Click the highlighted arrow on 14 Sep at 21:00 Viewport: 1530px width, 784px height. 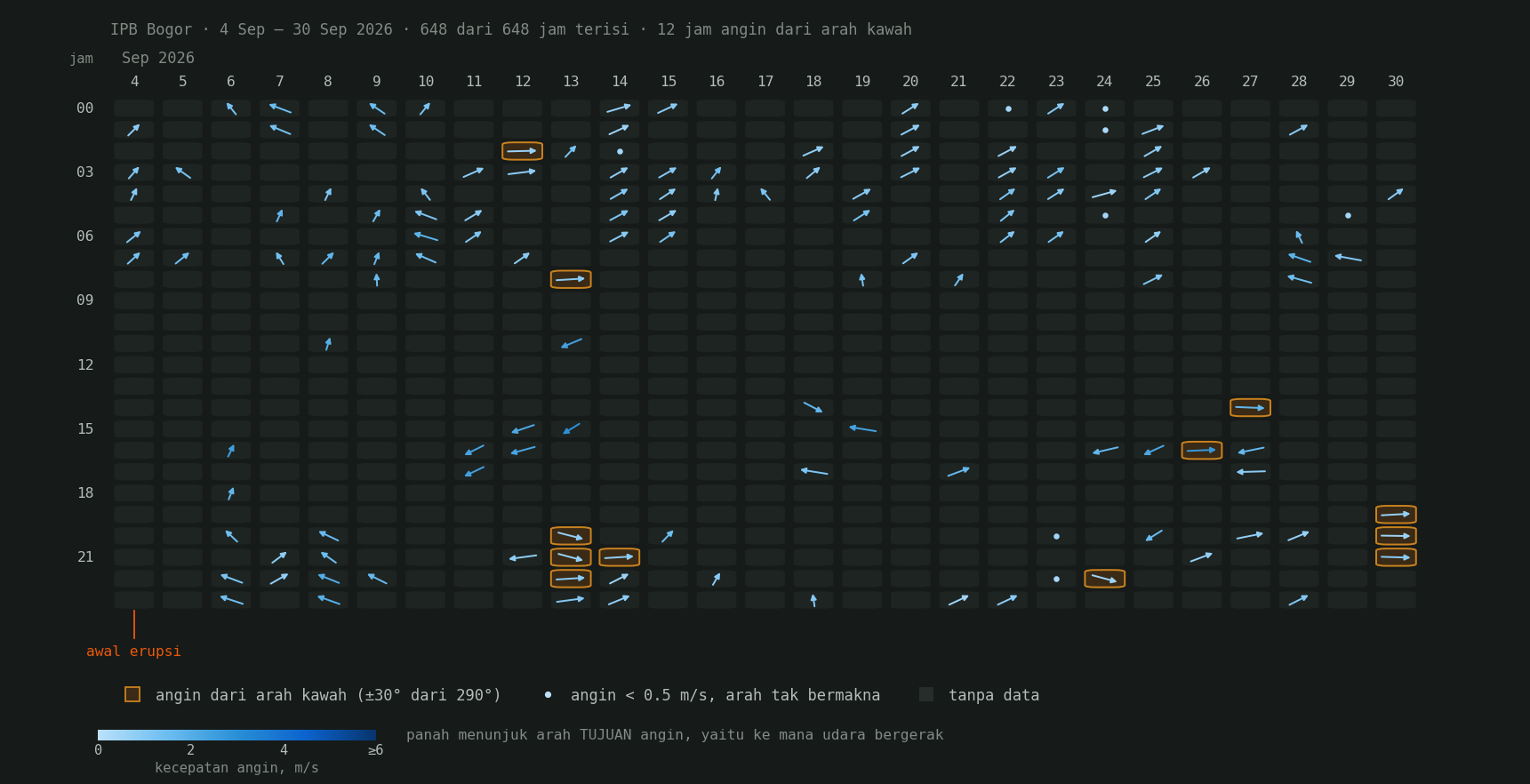(x=620, y=557)
